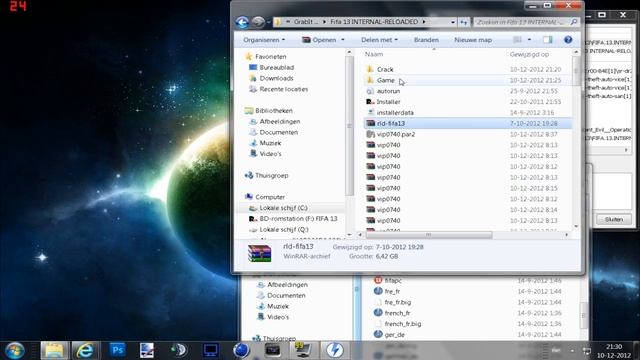Click the Forward navigation arrow in Explorer
Image resolution: width=640 pixels, height=360 pixels.
click(258, 22)
